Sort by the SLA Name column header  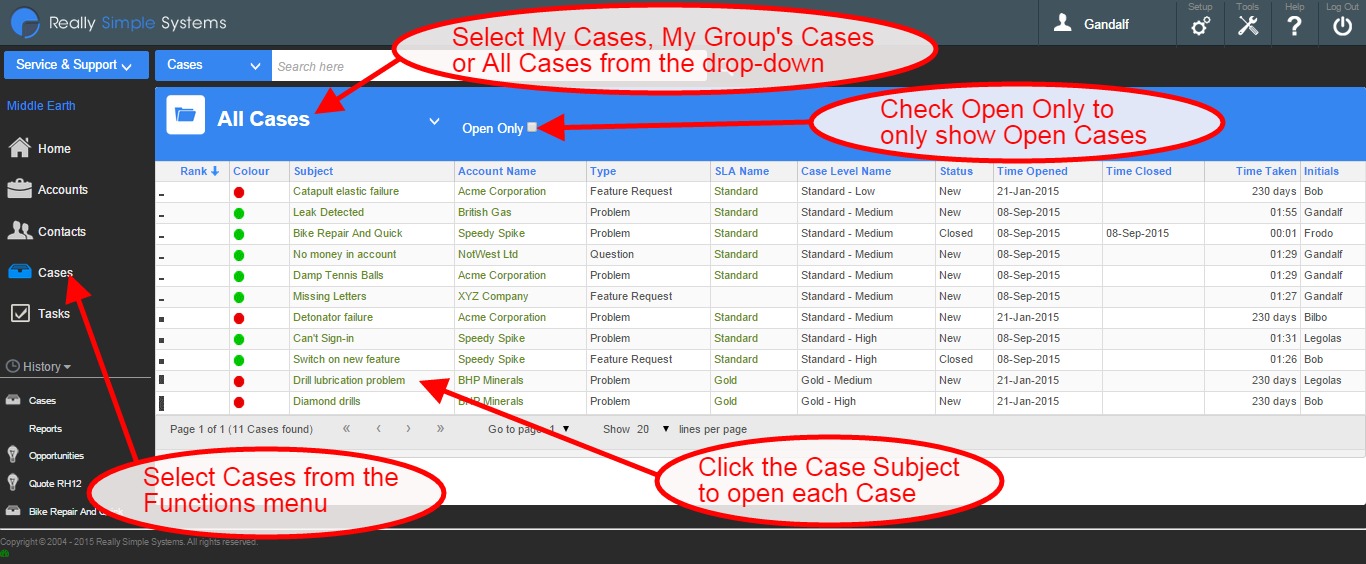[x=742, y=171]
